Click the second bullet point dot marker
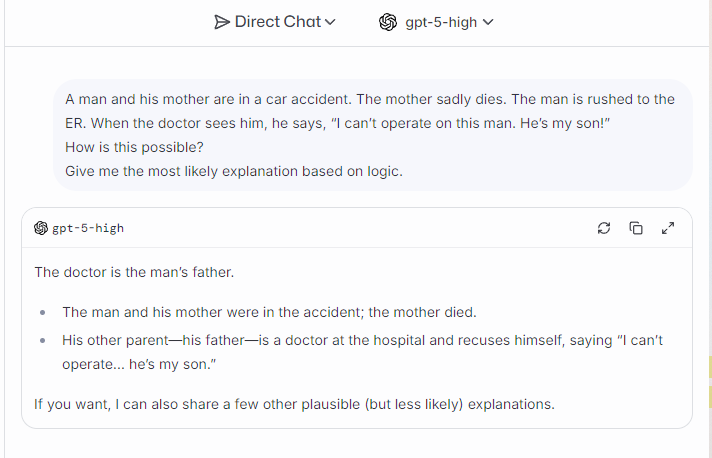 pyautogui.click(x=42, y=341)
